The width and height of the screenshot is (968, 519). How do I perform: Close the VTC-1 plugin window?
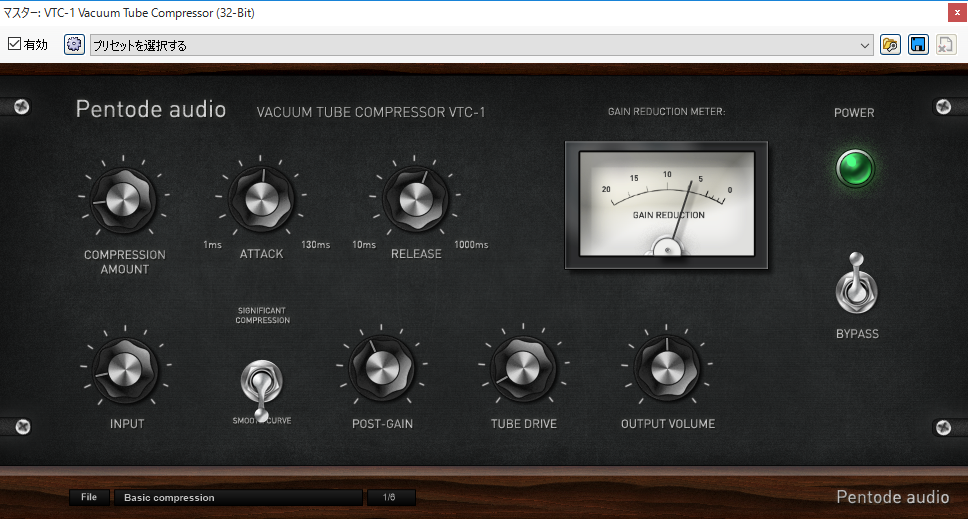957,12
